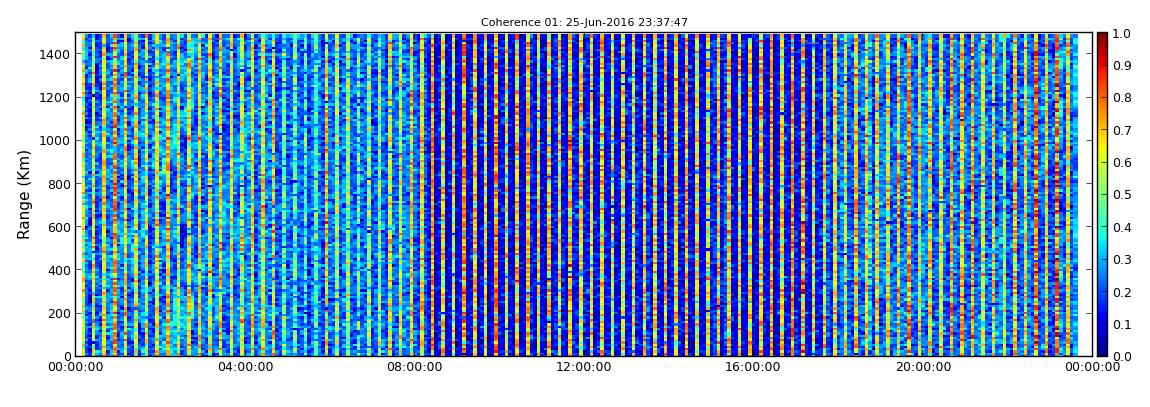Image resolution: width=1150 pixels, height=407 pixels.
Task: Click the colorbar label 1.0
Action: coord(1122,34)
